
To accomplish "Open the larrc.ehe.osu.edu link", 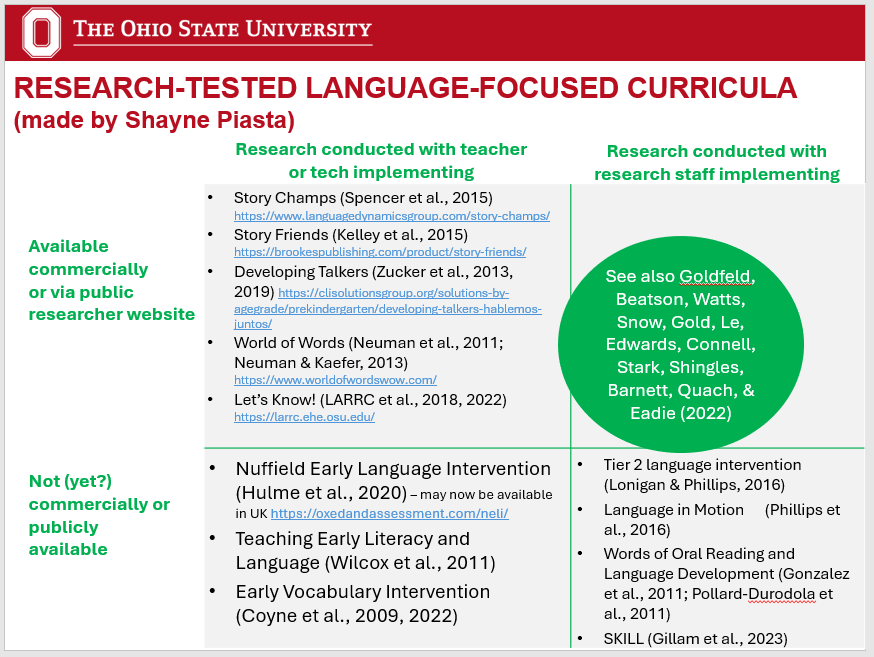I will (304, 417).
